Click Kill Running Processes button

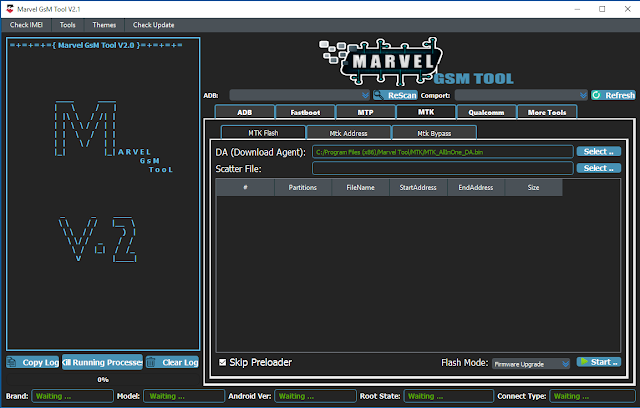point(102,362)
